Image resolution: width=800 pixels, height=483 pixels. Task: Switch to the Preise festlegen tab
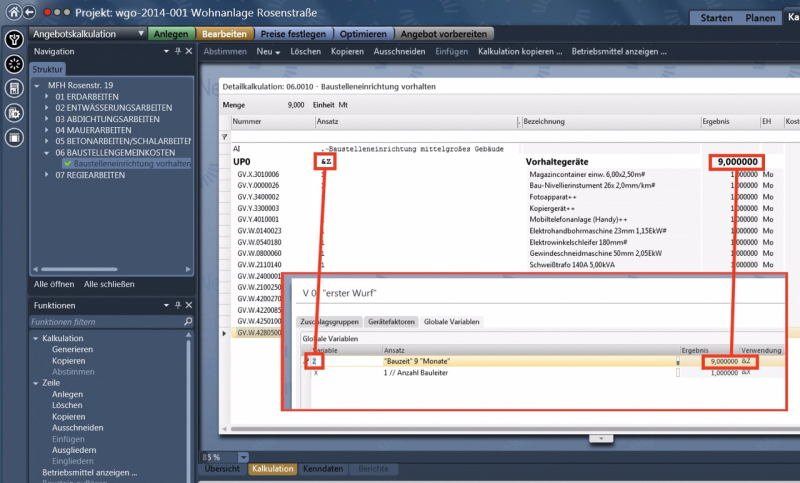(x=293, y=34)
